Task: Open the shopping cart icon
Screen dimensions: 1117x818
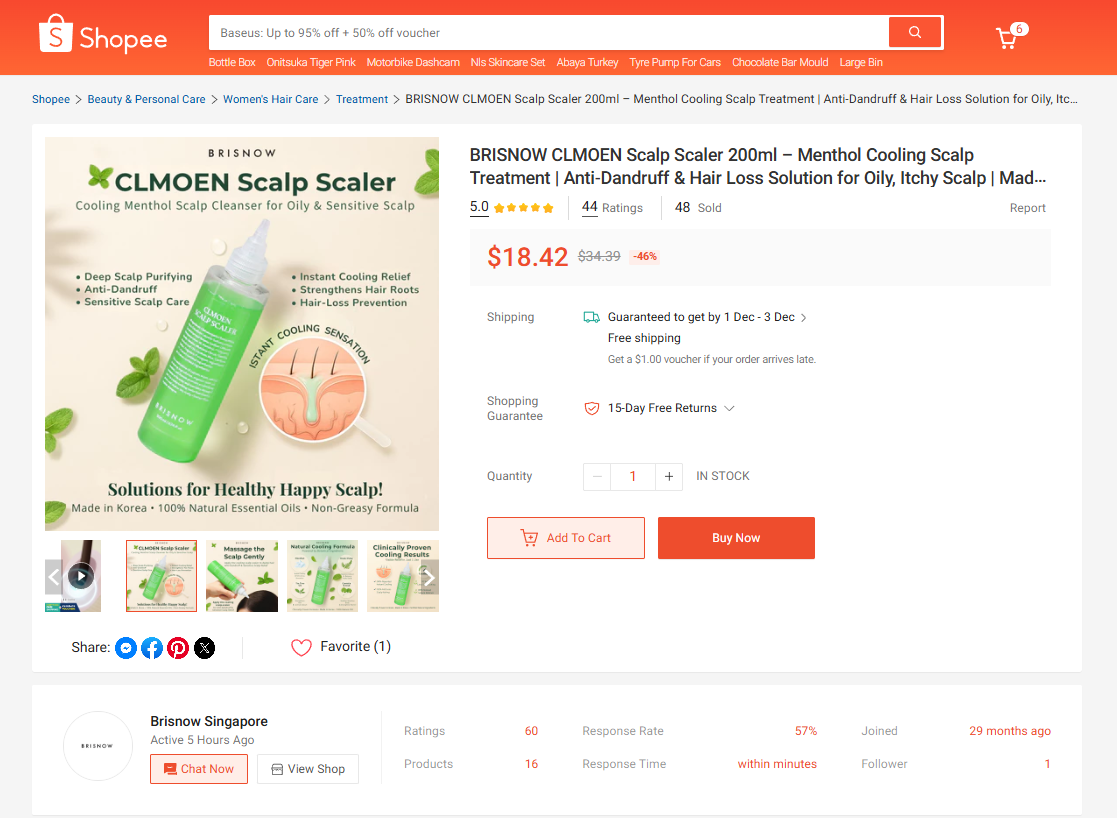Action: coord(1007,38)
